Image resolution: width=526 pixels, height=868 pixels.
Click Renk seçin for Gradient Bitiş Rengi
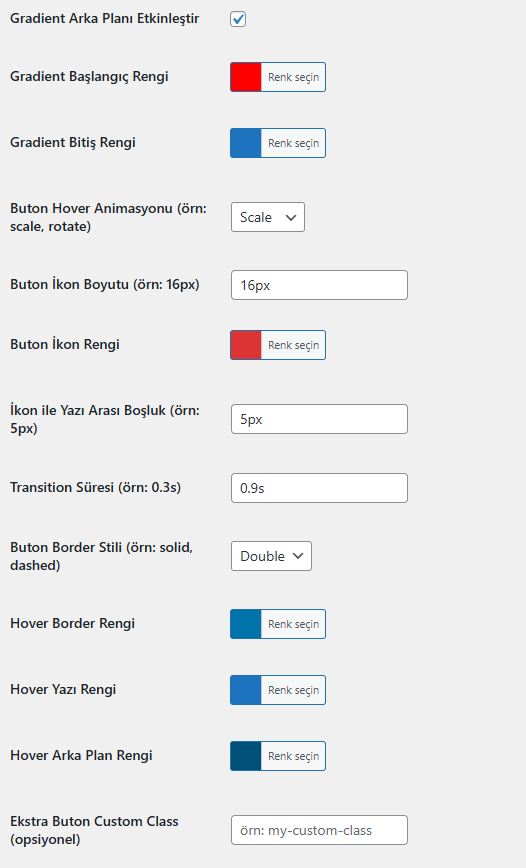click(293, 143)
